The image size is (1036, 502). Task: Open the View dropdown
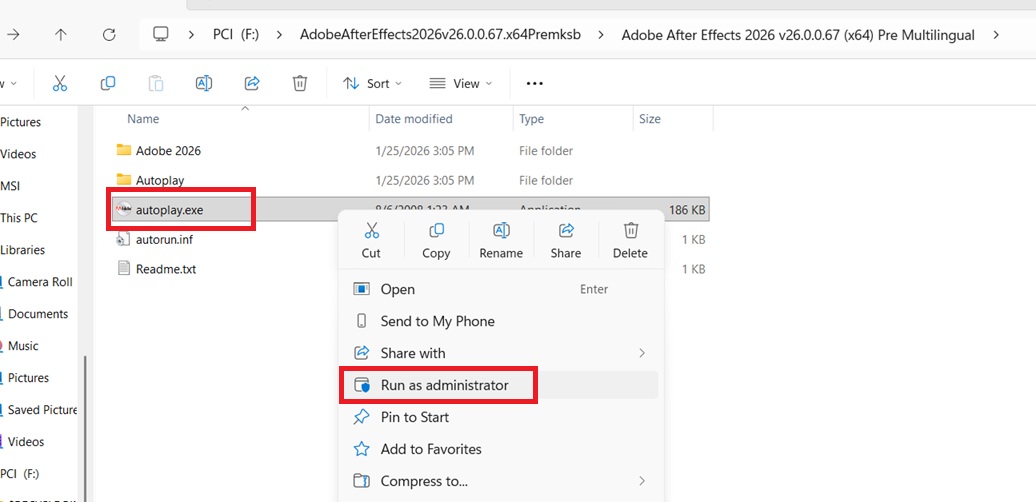point(461,83)
